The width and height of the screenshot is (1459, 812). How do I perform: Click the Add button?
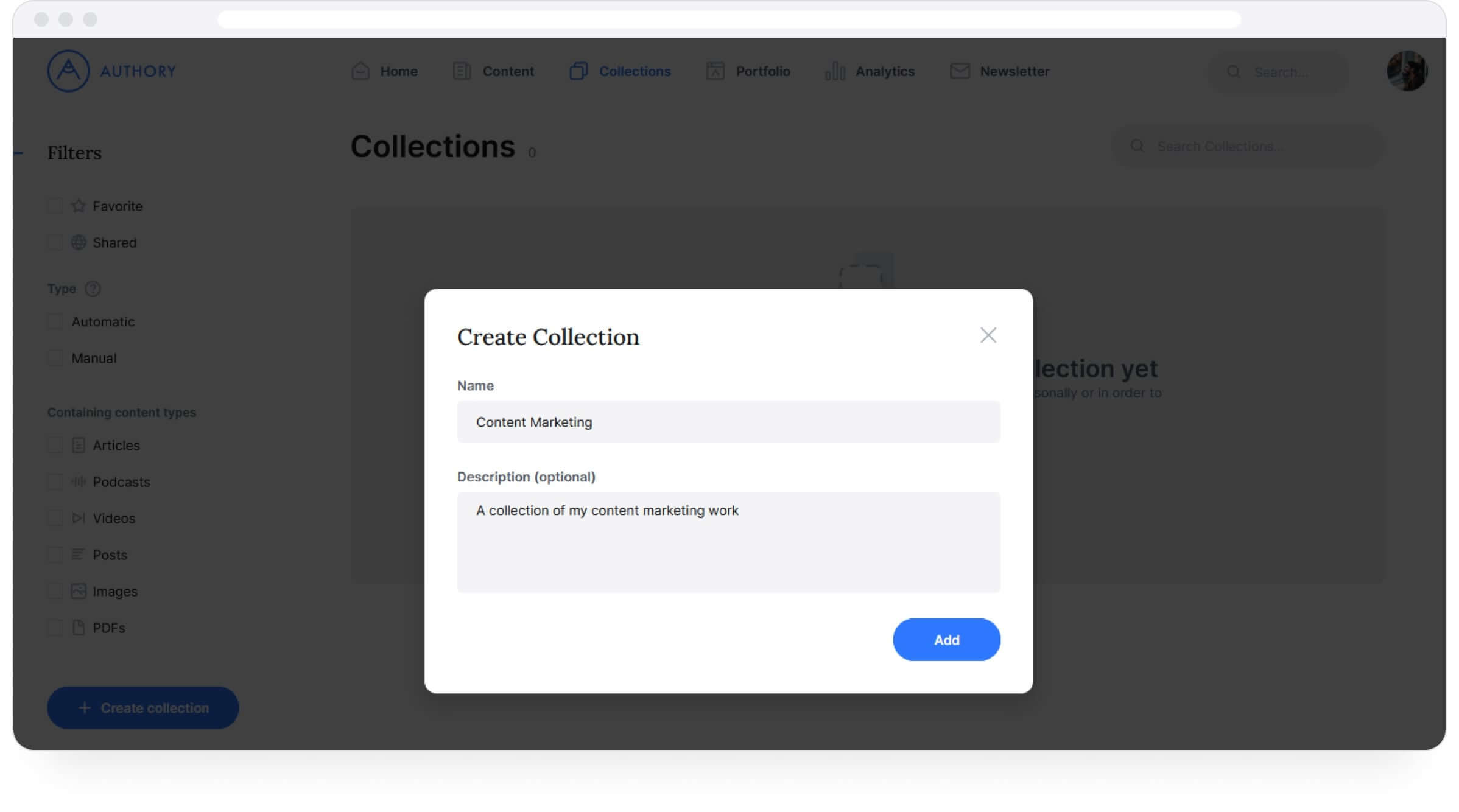pos(946,640)
